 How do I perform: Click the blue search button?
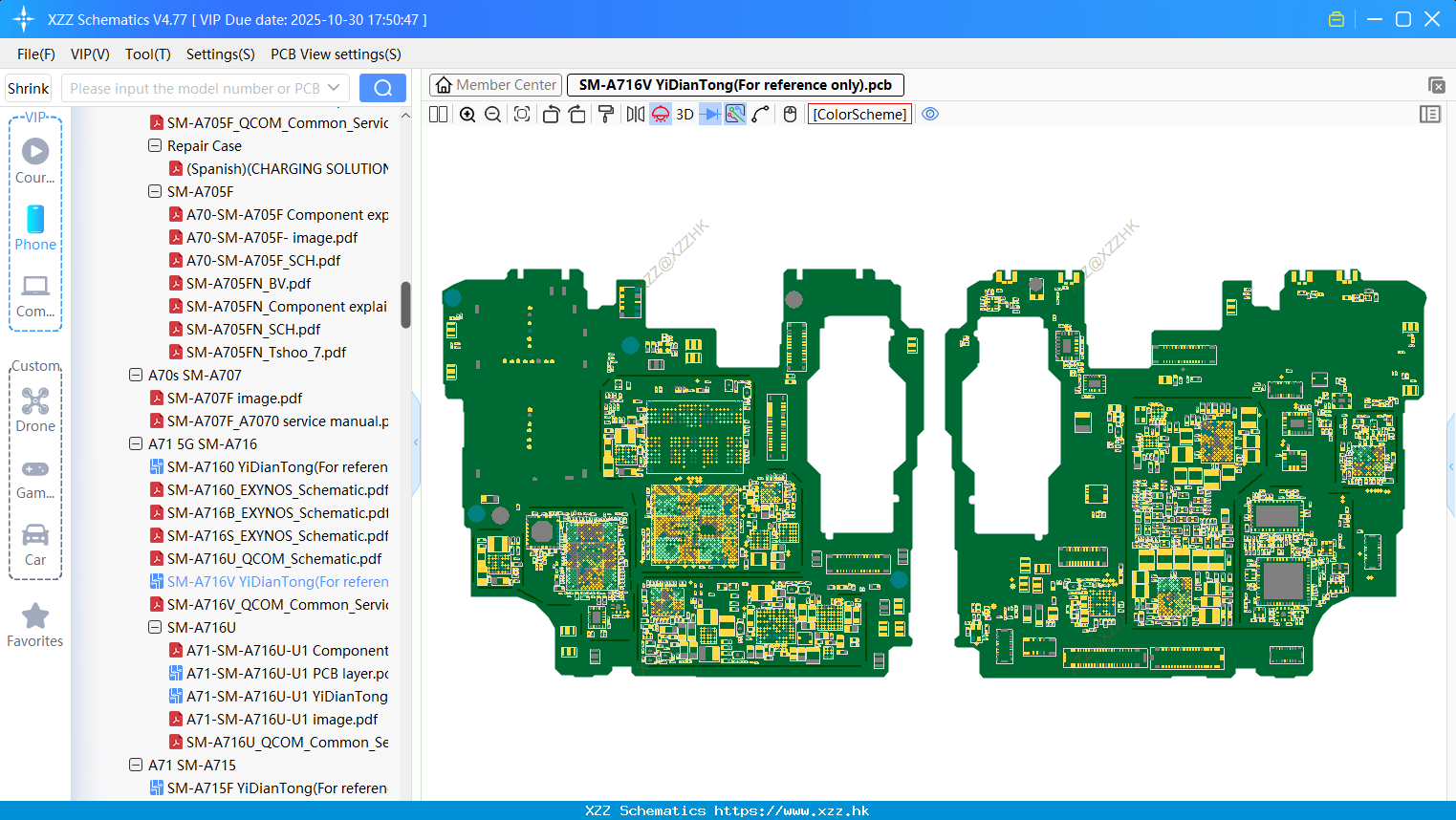(x=382, y=88)
